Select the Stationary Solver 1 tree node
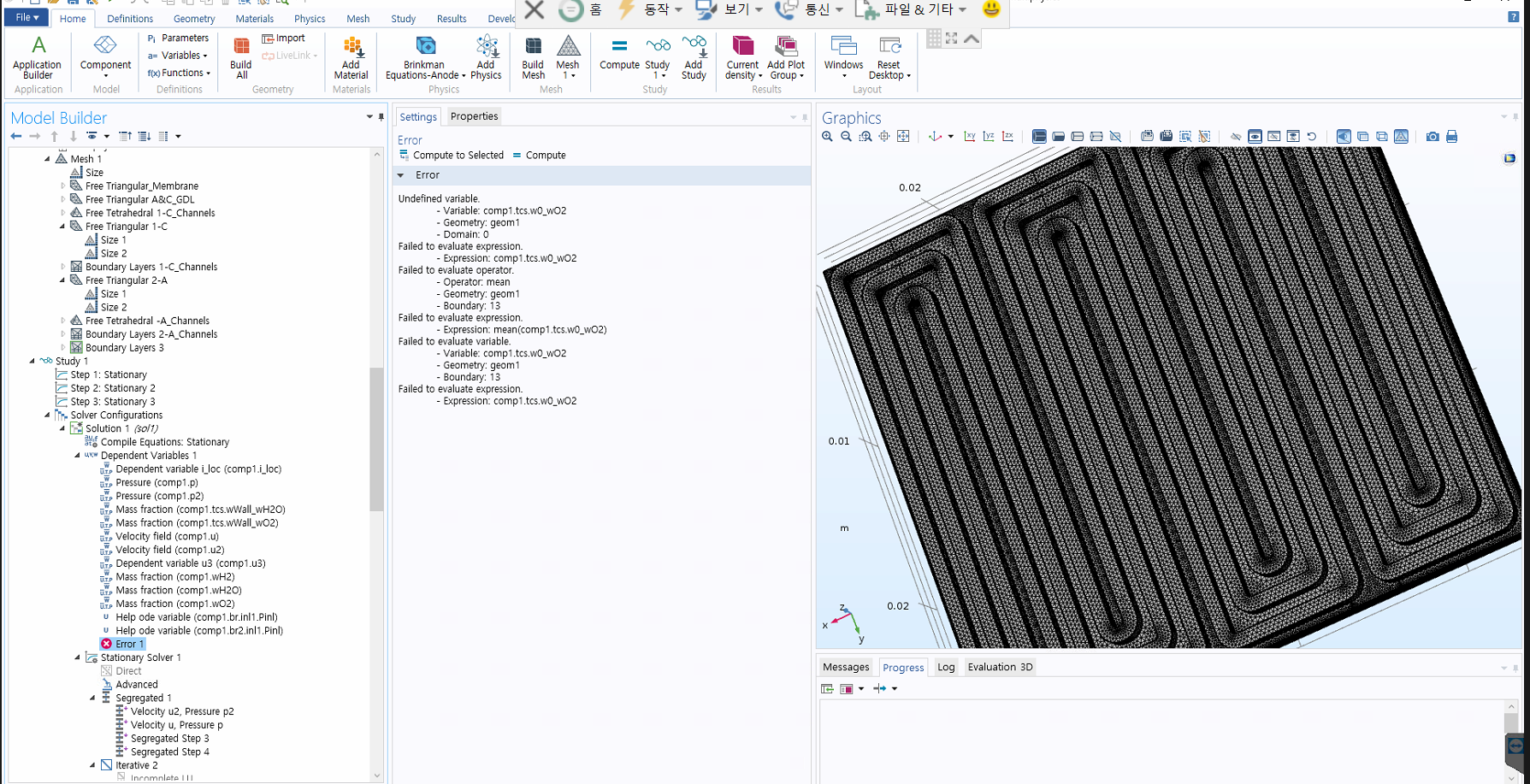Image resolution: width=1530 pixels, height=784 pixels. point(140,657)
